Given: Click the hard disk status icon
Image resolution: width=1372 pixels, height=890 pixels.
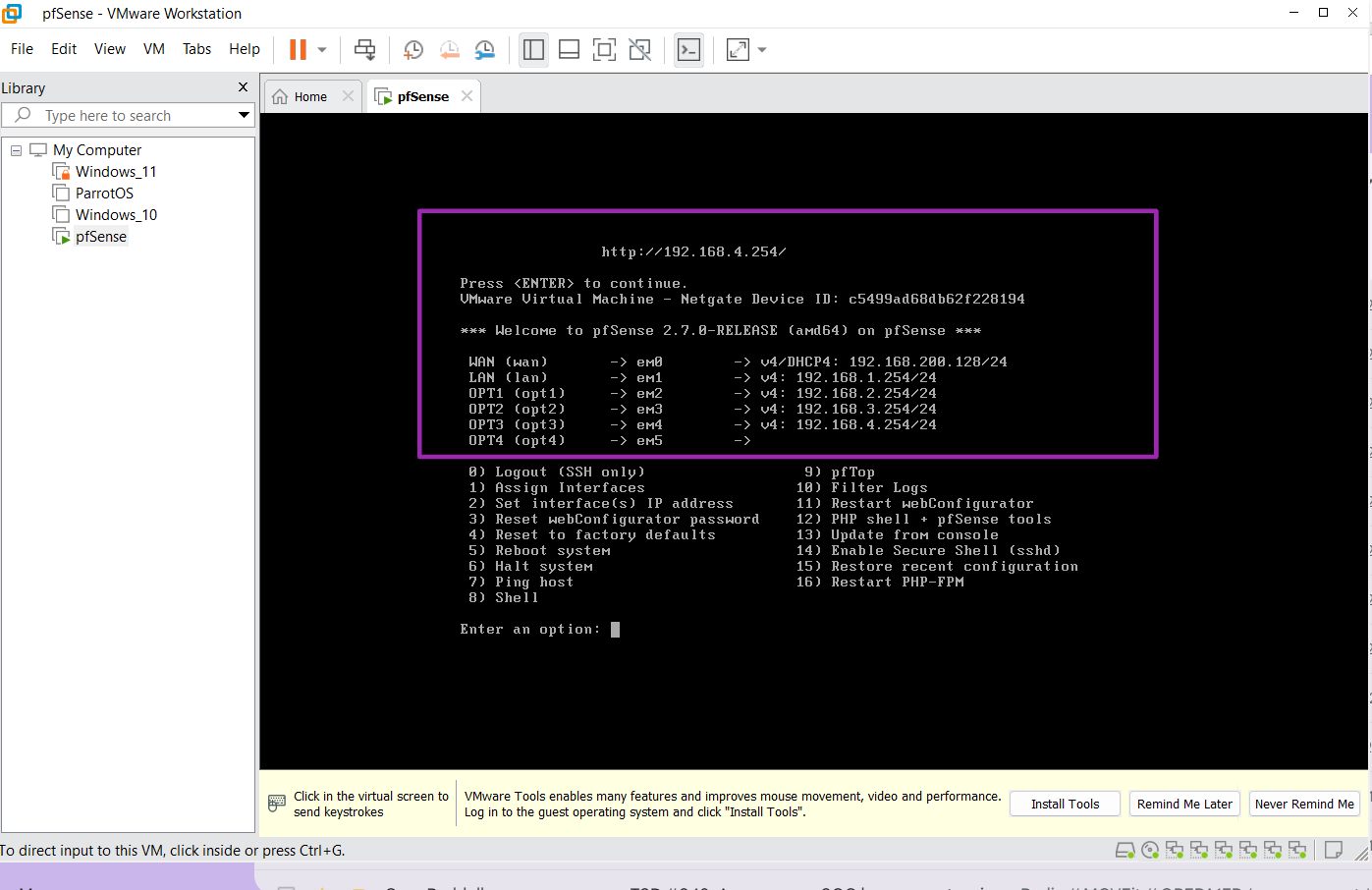Looking at the screenshot, I should click(1125, 850).
